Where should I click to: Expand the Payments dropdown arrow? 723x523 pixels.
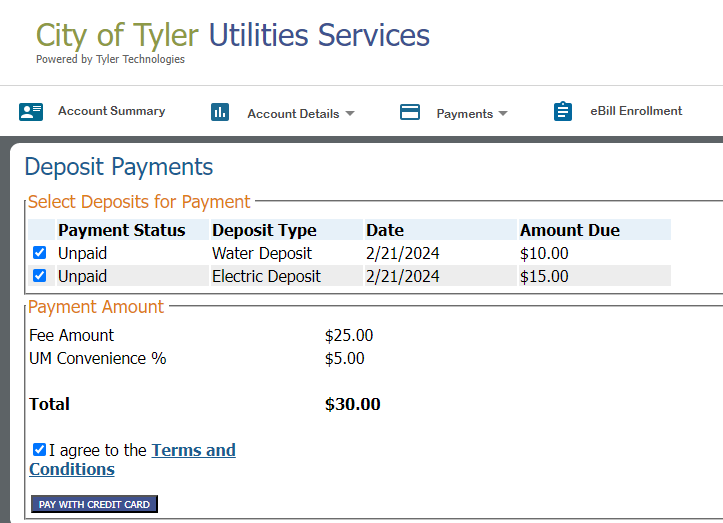(x=503, y=113)
